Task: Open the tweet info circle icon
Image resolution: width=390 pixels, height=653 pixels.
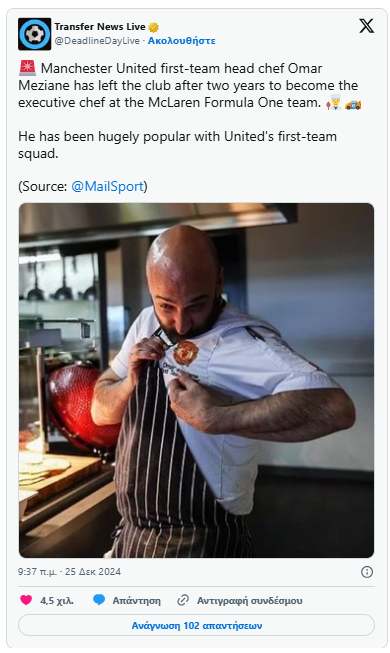Action: (367, 572)
